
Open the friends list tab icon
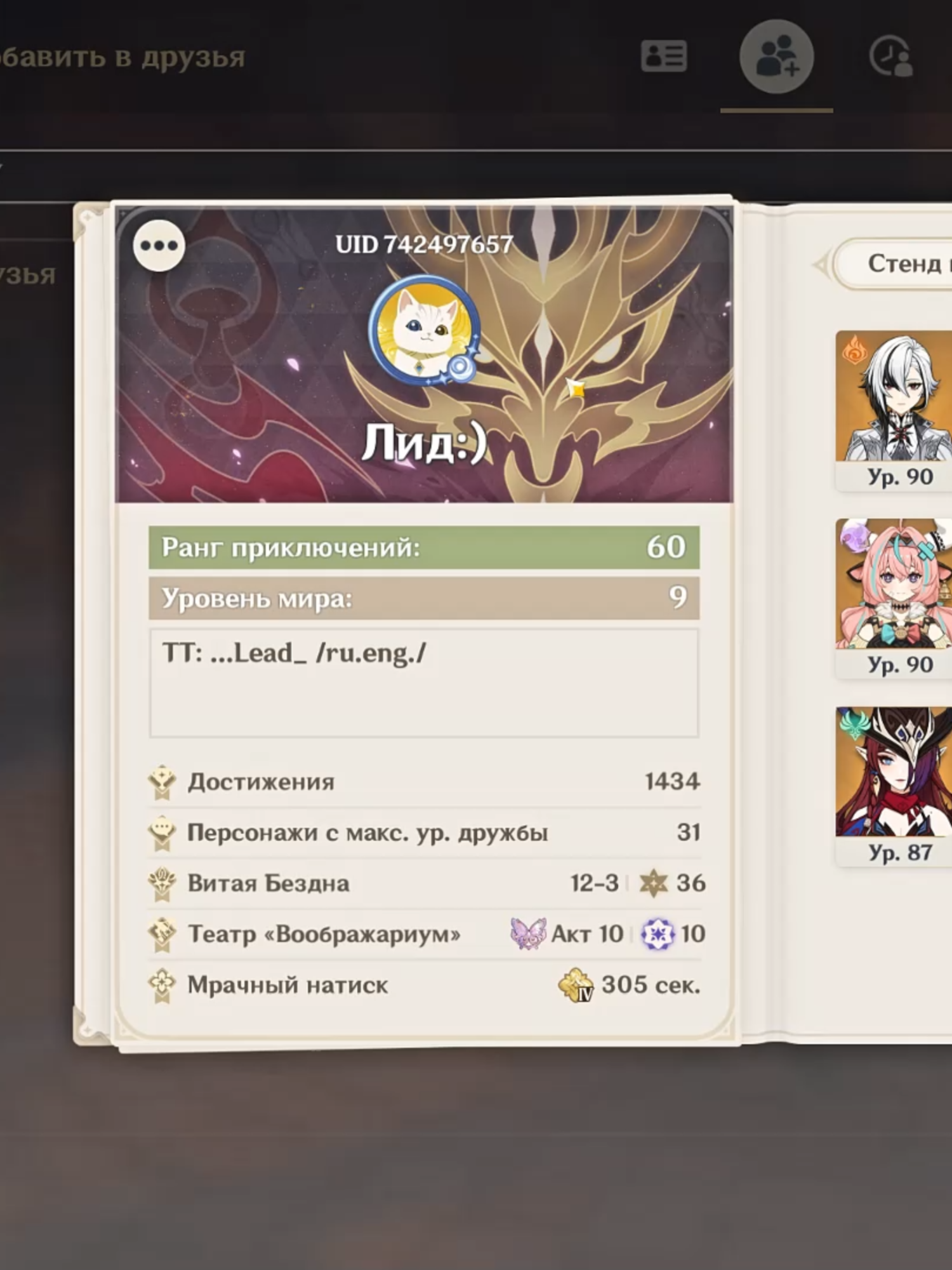click(664, 57)
